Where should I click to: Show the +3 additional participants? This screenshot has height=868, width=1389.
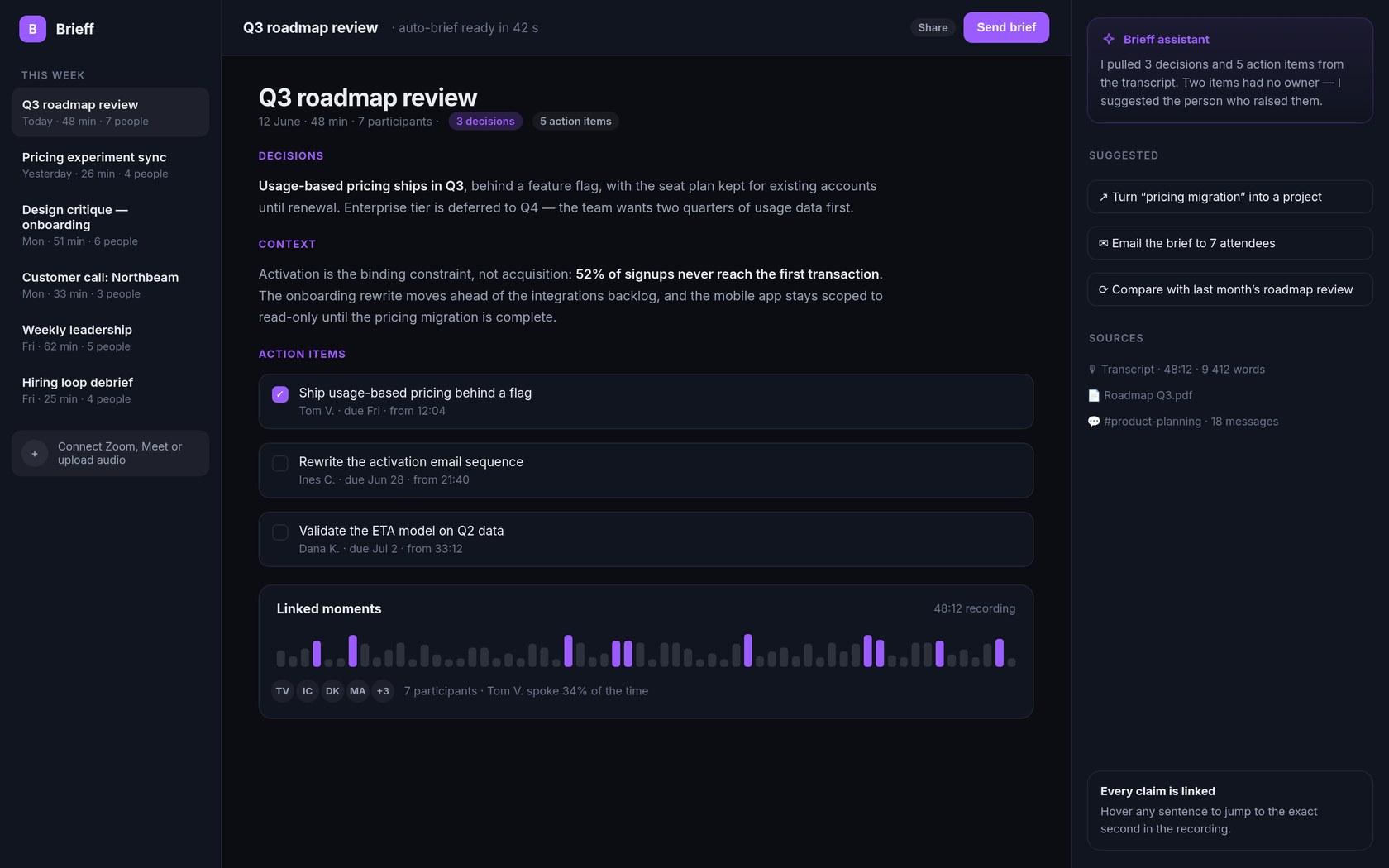pos(383,691)
